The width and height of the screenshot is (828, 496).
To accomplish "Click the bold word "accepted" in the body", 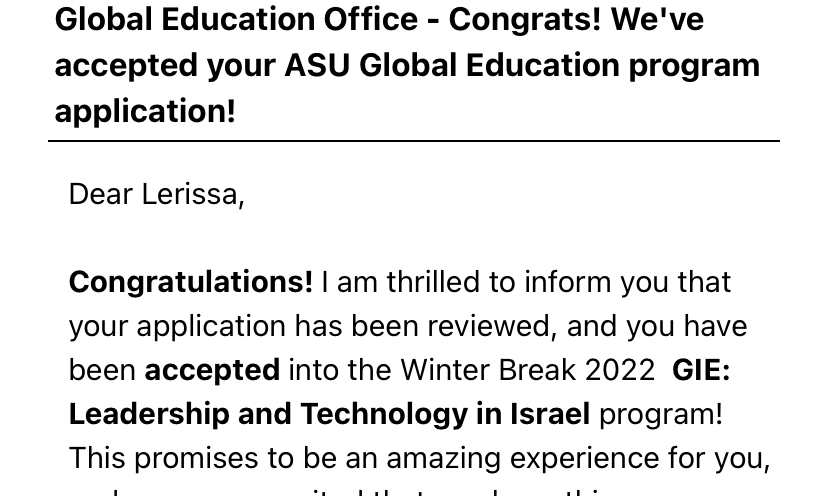I will (x=212, y=371).
